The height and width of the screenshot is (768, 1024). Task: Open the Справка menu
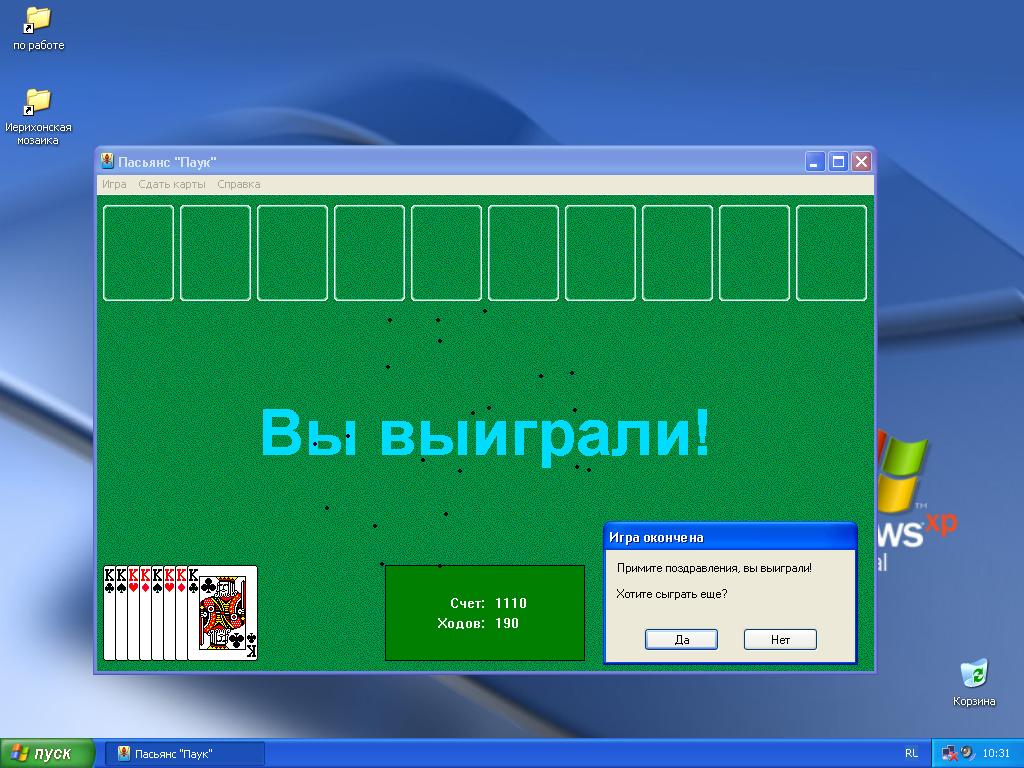pyautogui.click(x=238, y=184)
